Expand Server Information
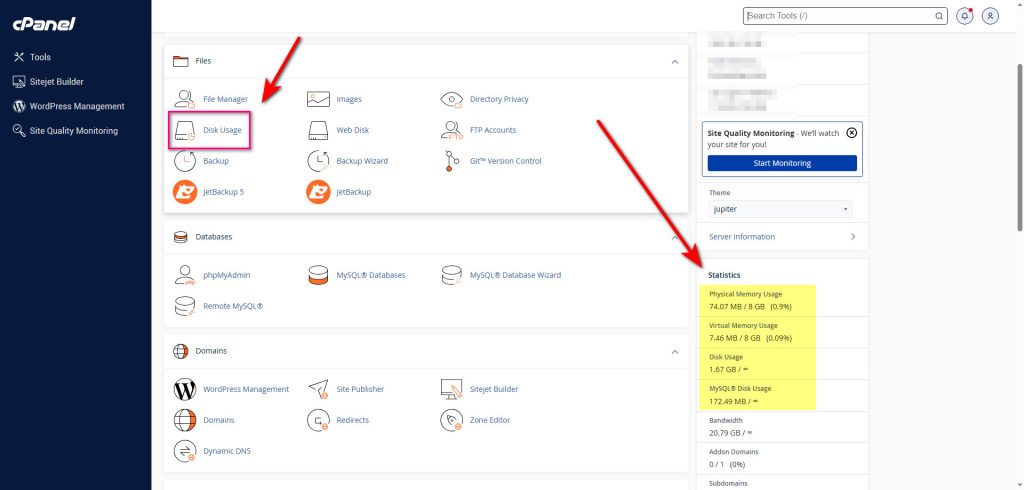 [852, 237]
